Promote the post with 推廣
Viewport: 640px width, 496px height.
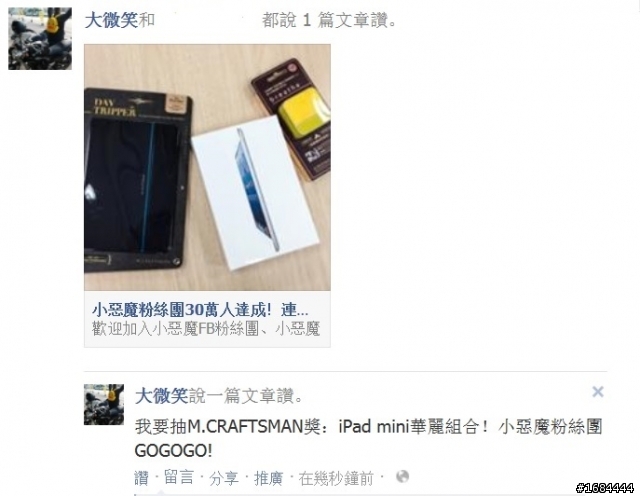click(x=268, y=478)
